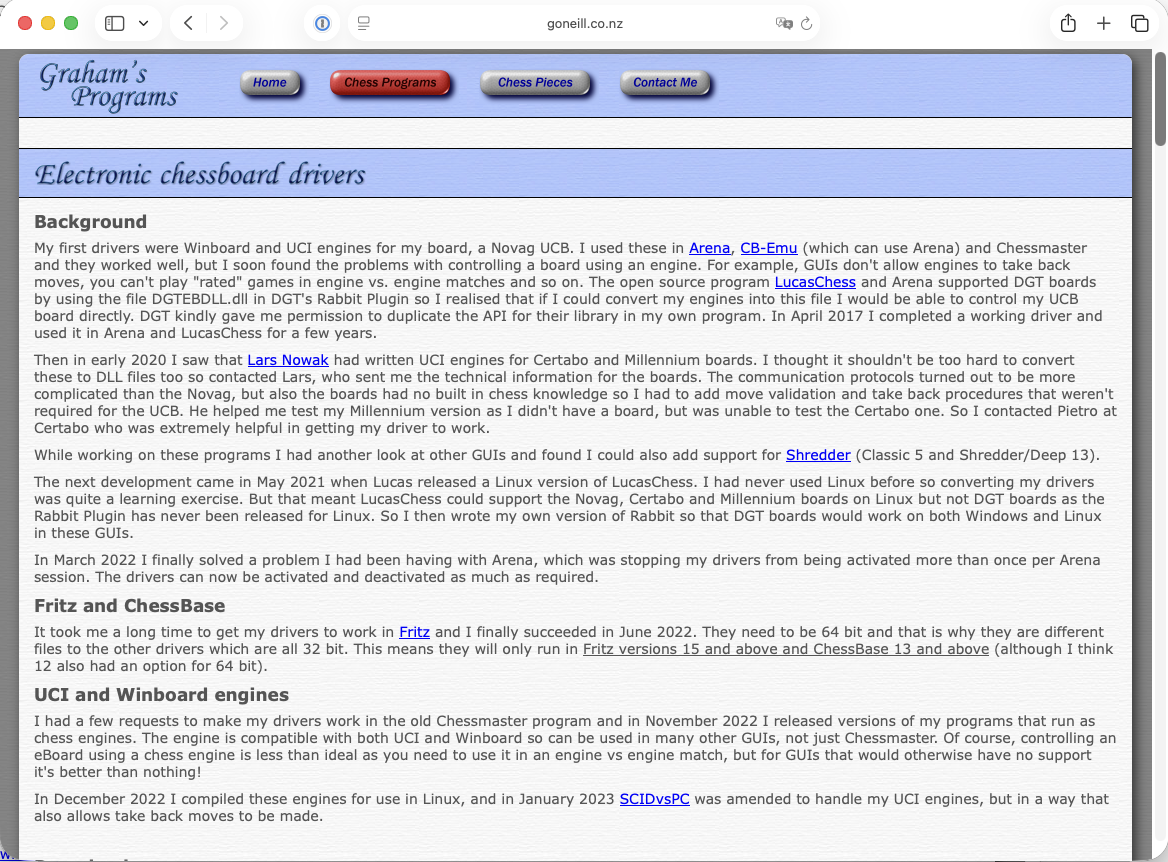1168x862 pixels.
Task: Go back with the left arrow
Action: point(188,23)
